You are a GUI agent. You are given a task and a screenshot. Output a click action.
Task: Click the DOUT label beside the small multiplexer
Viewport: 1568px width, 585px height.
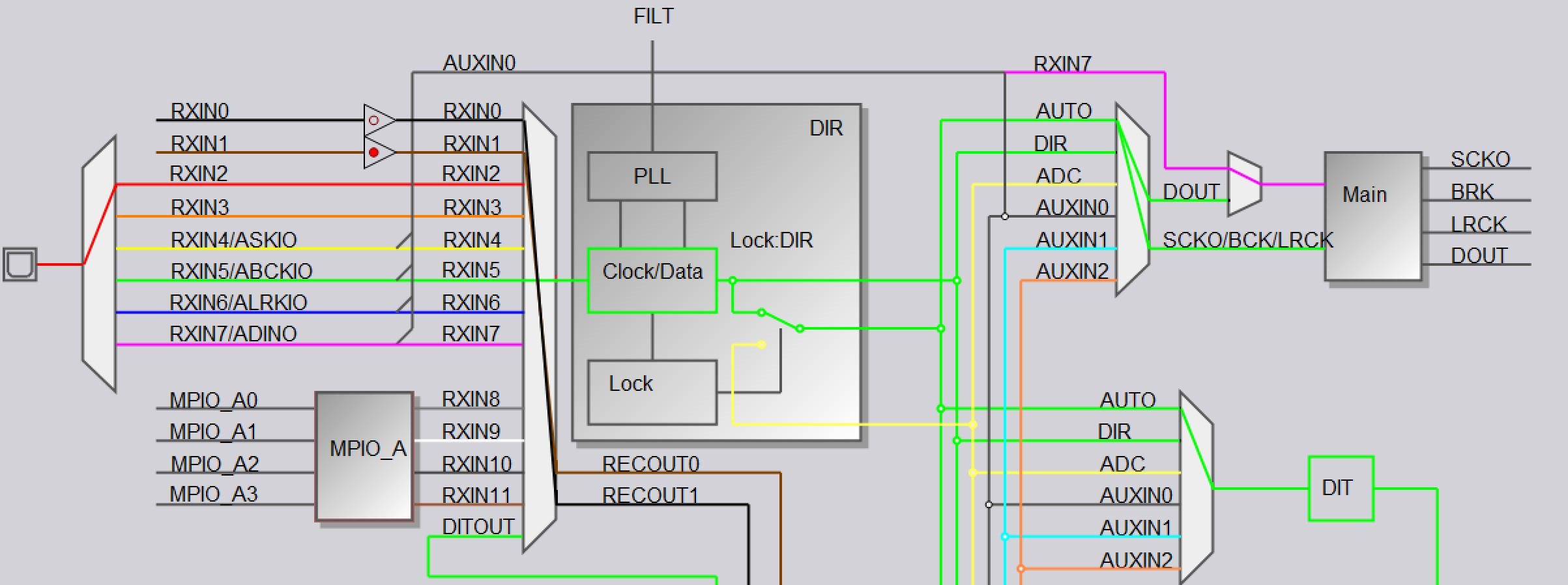1191,192
